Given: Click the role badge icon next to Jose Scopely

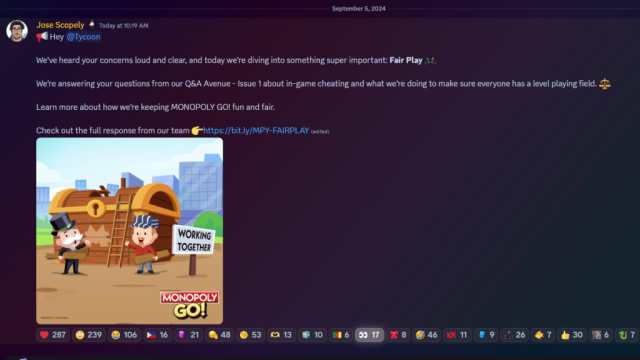Looking at the screenshot, I should click(x=92, y=24).
